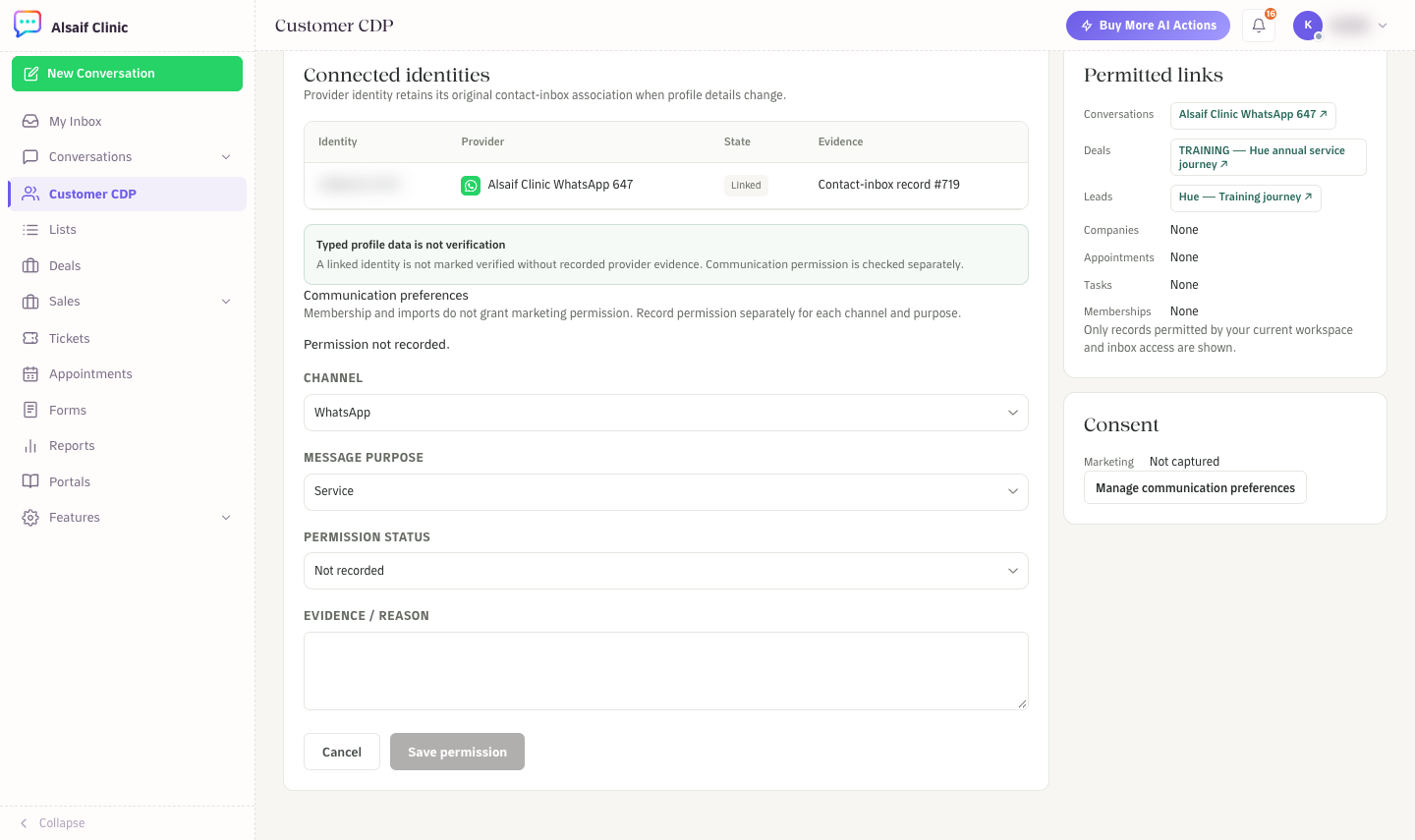1415x840 pixels.
Task: Open the Permission Status dropdown
Action: point(666,571)
